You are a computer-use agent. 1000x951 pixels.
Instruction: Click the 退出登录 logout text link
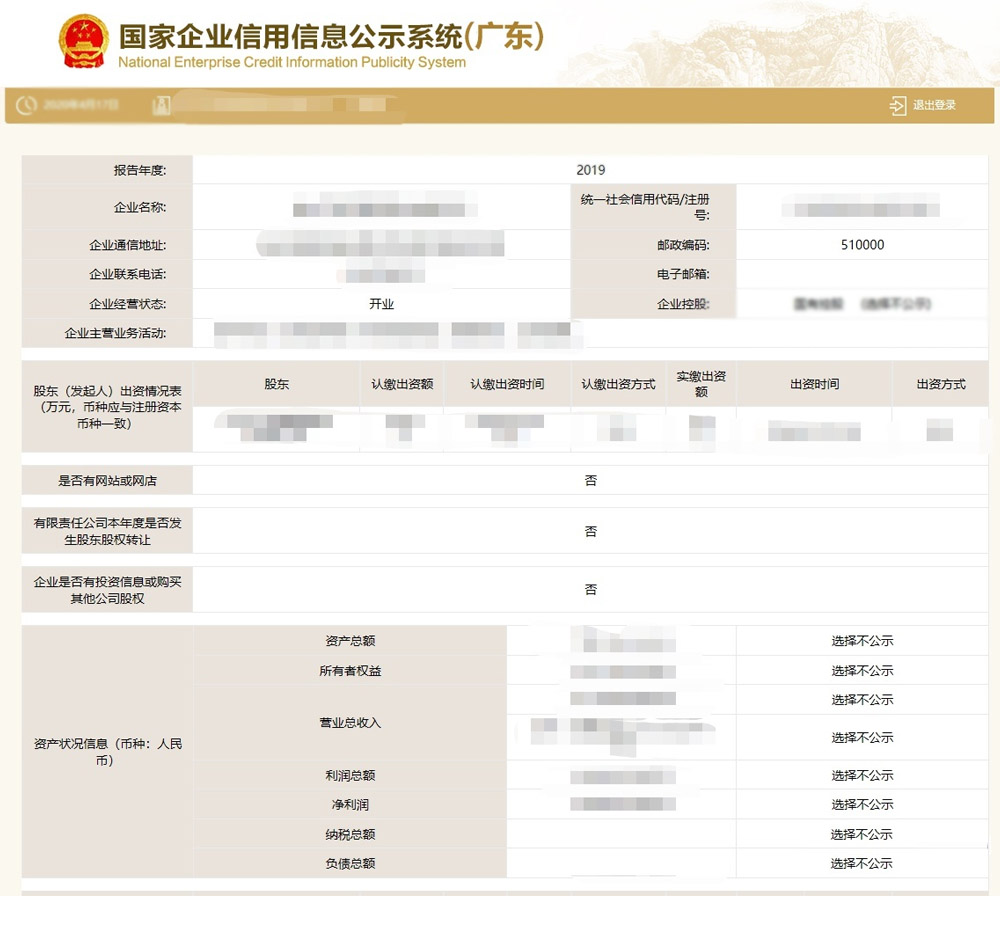(x=934, y=105)
